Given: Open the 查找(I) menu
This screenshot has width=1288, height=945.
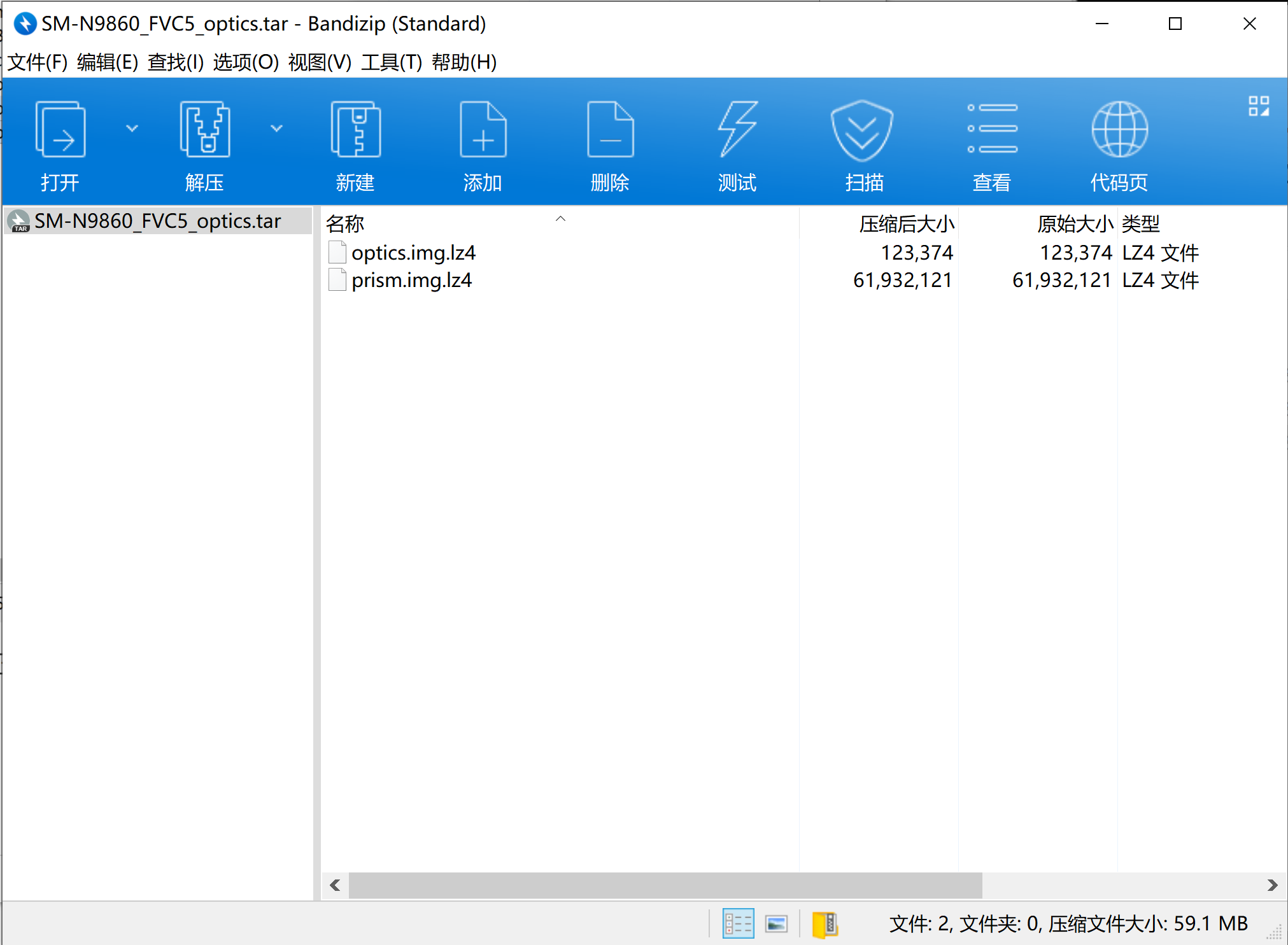Looking at the screenshot, I should pyautogui.click(x=176, y=62).
